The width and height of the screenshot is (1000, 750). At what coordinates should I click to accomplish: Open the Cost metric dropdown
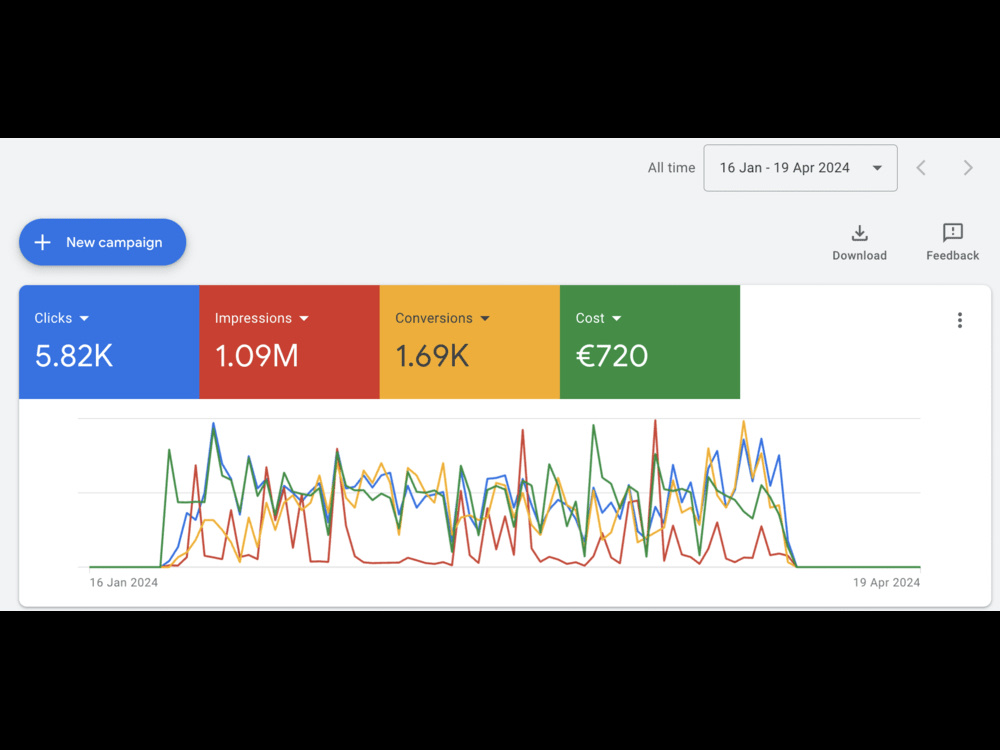[598, 318]
